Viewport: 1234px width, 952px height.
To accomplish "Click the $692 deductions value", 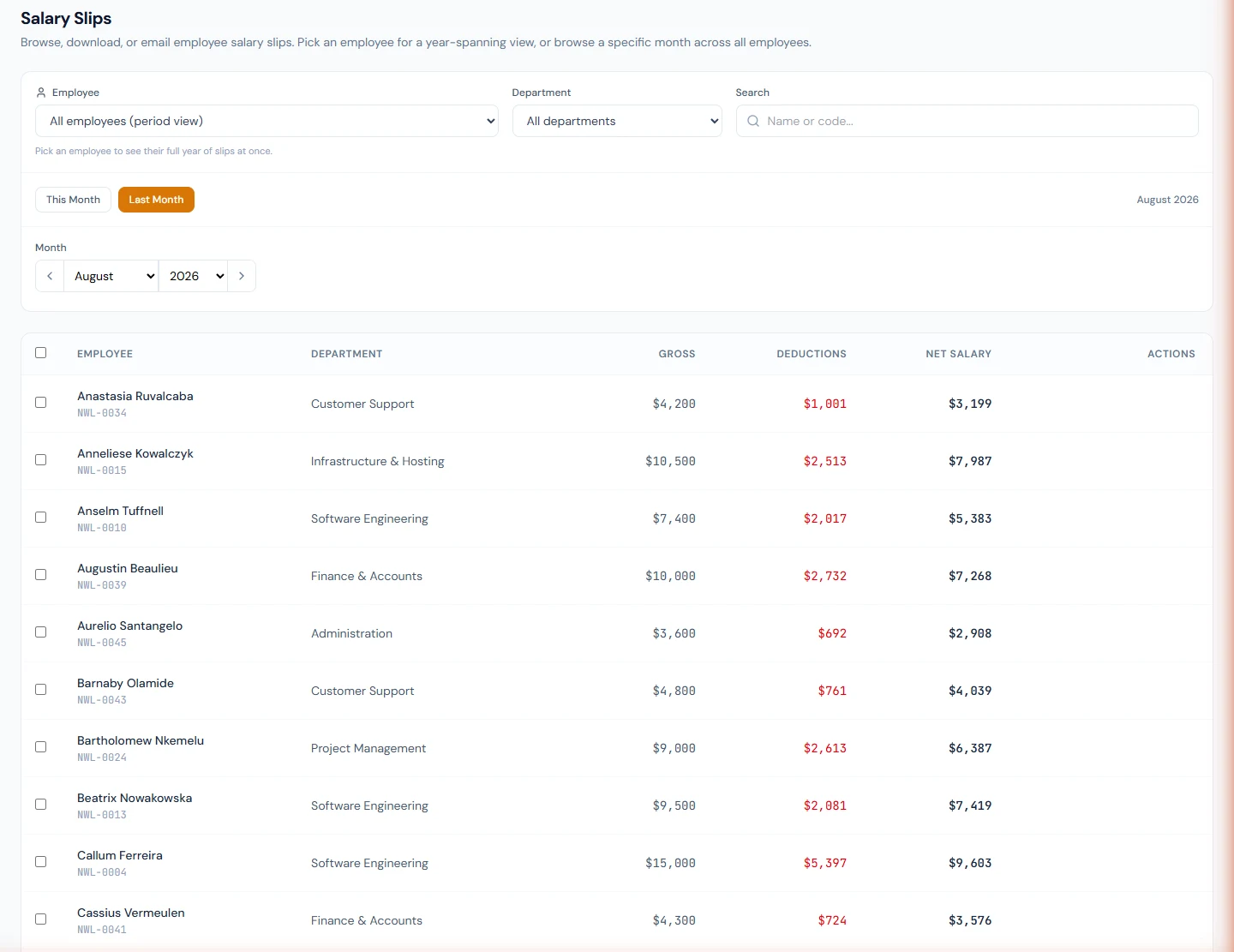I will point(832,633).
